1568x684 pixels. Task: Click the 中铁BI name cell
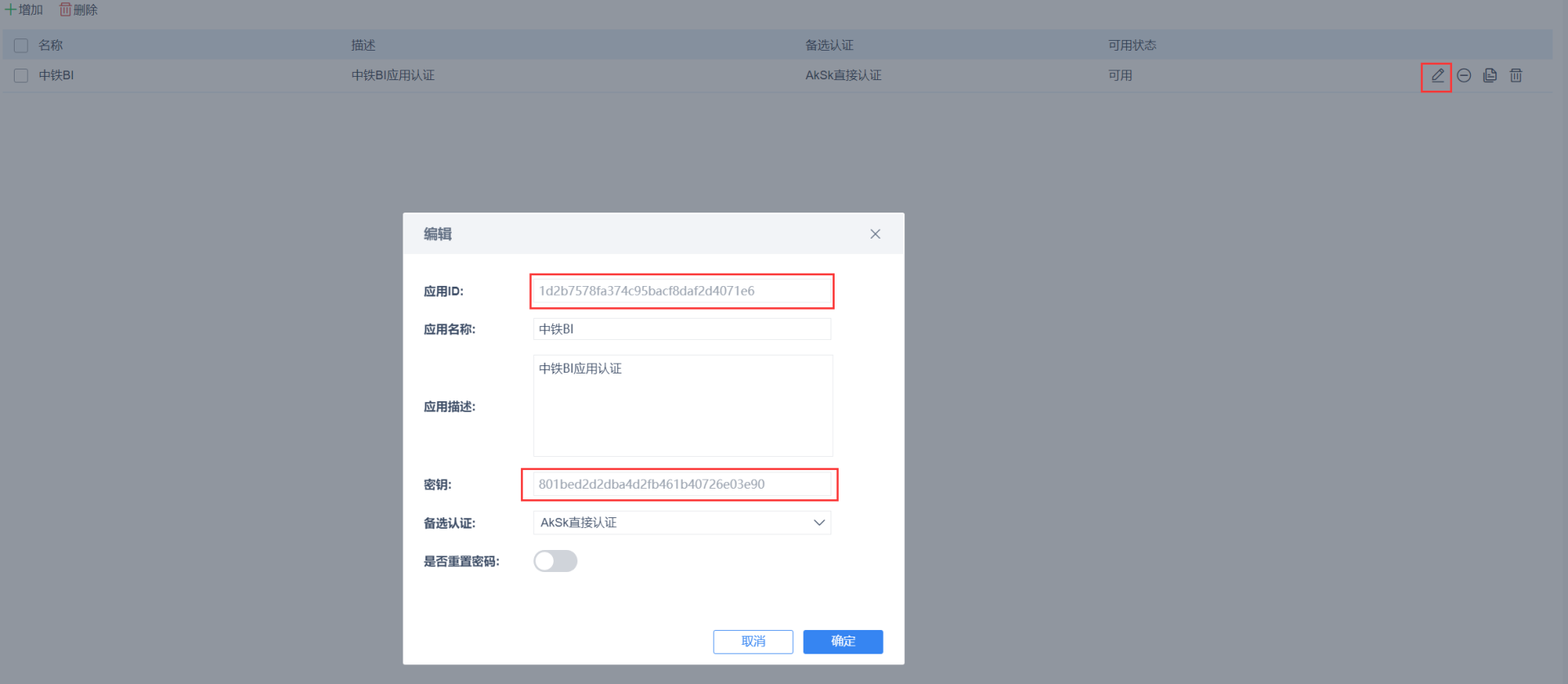point(56,75)
